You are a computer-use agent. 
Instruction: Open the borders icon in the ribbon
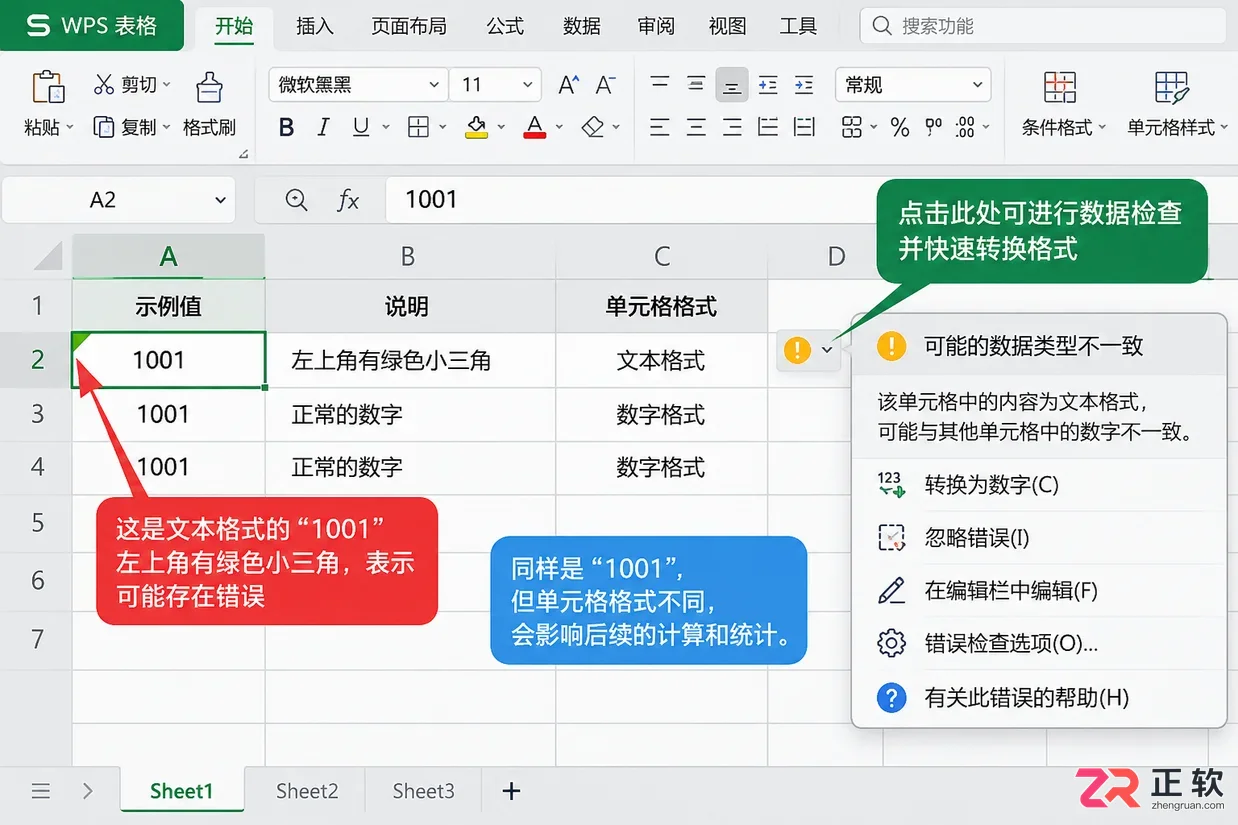(x=418, y=127)
